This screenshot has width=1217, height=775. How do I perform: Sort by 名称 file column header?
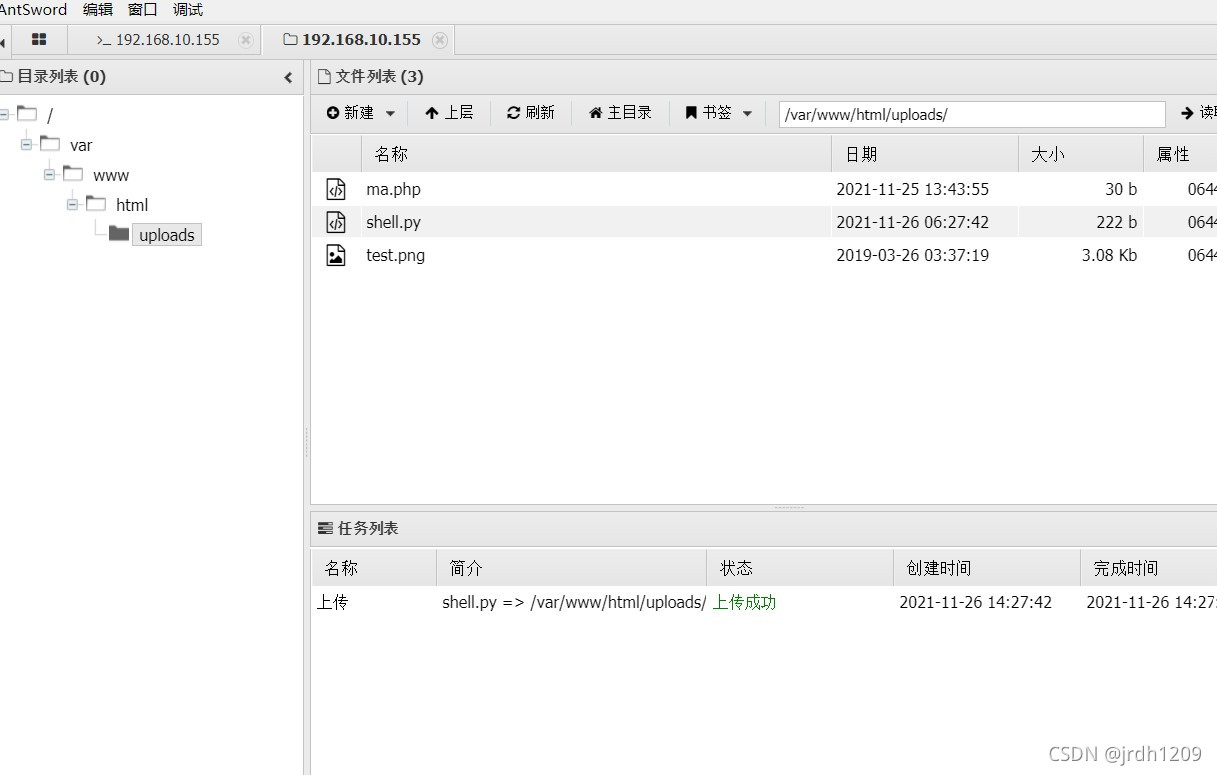pos(596,154)
